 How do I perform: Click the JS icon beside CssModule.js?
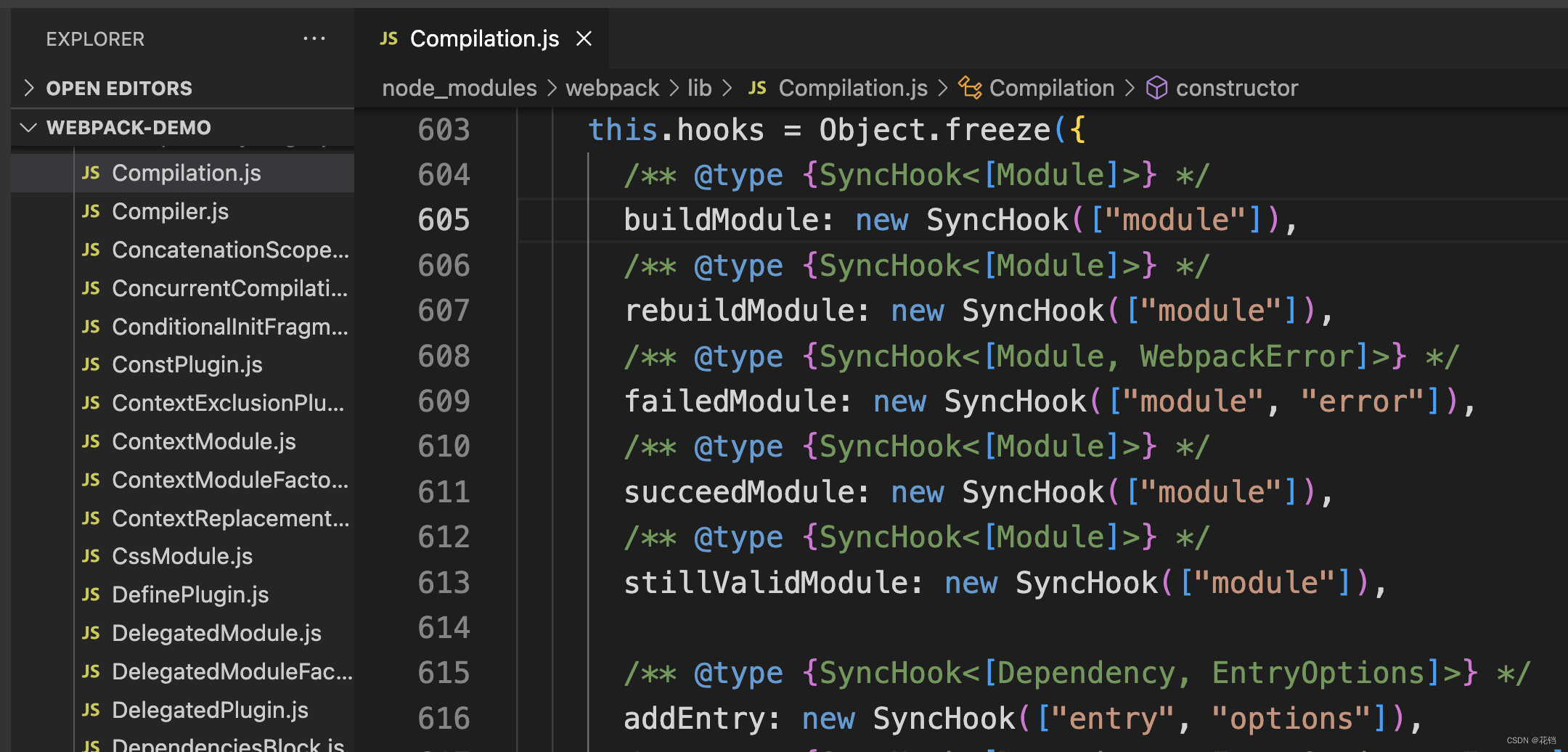pyautogui.click(x=91, y=556)
